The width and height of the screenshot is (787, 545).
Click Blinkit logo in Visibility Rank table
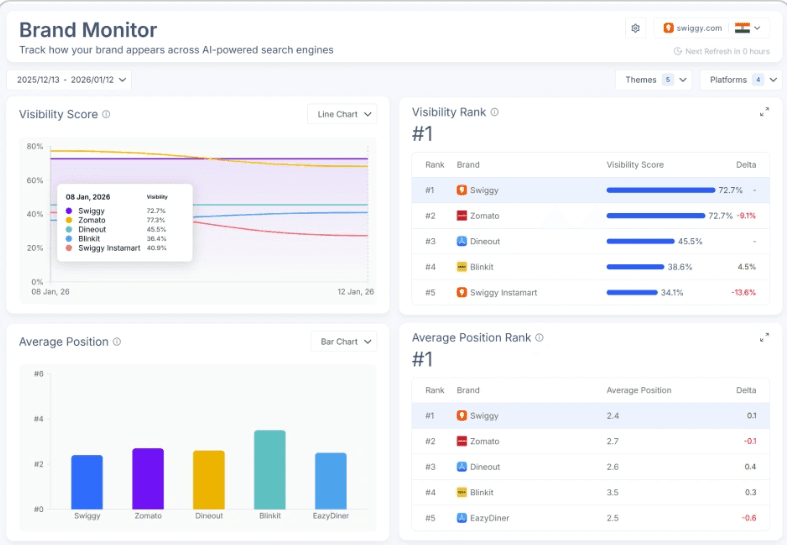[x=462, y=267]
